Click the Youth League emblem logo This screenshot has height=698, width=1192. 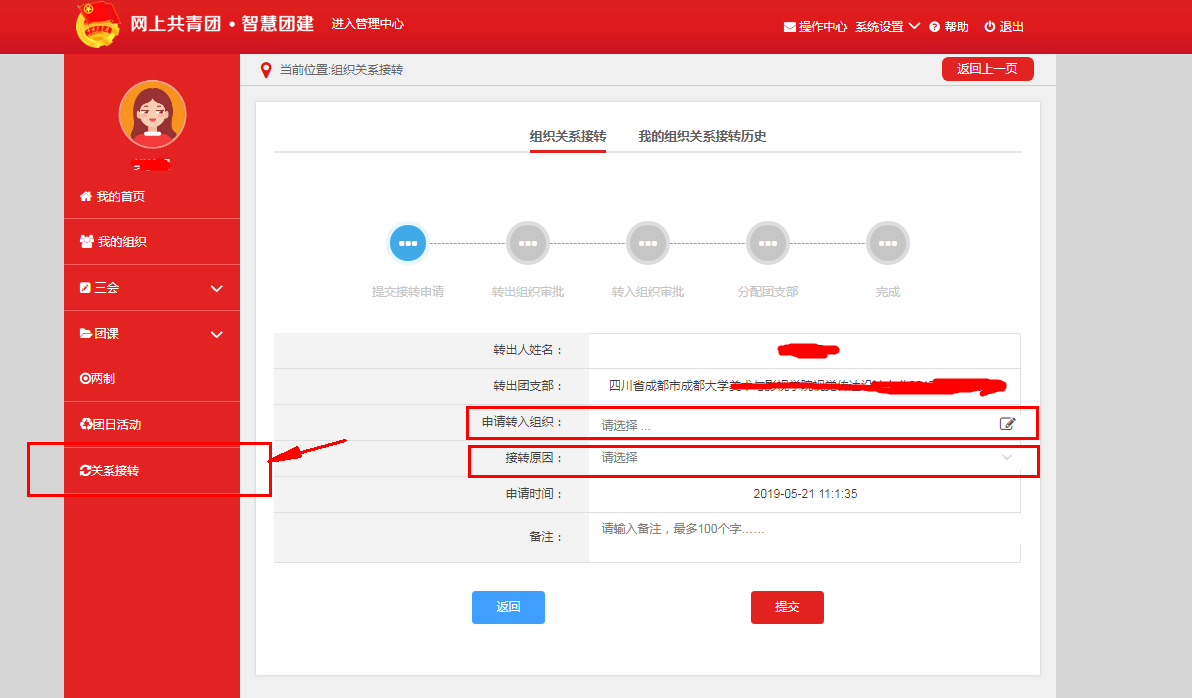pos(98,24)
